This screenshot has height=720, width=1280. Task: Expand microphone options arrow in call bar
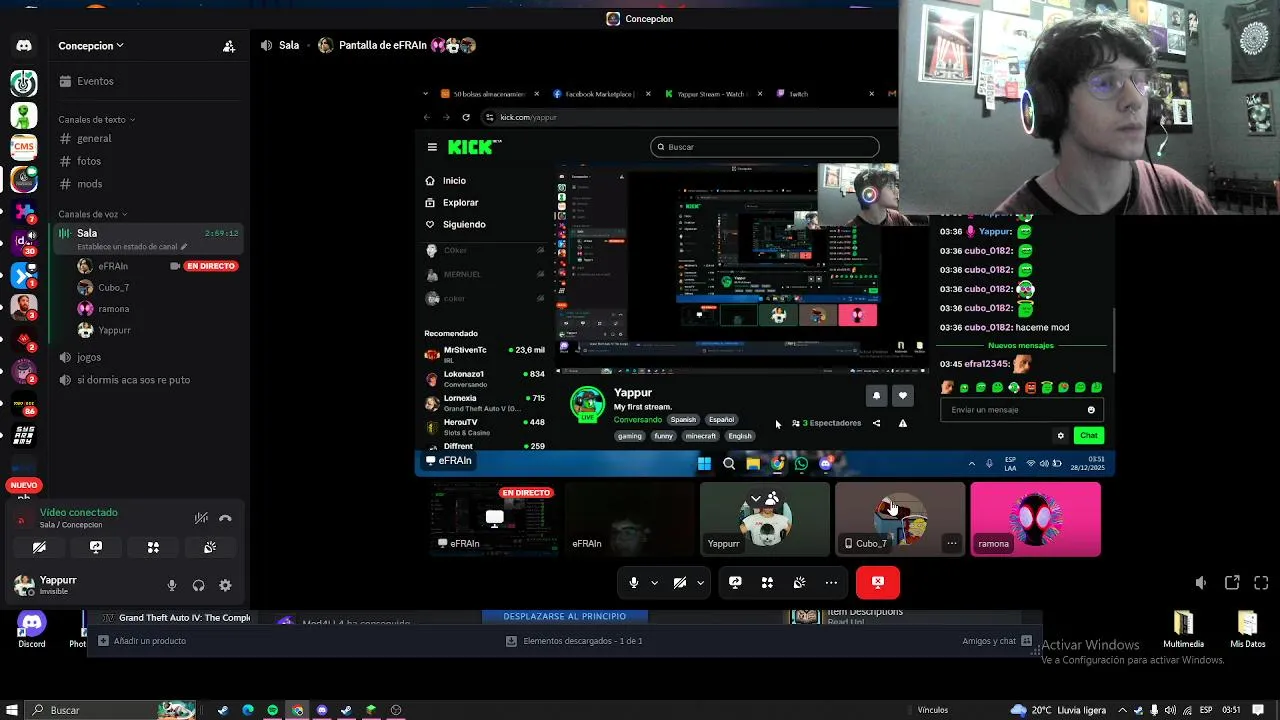tap(654, 583)
